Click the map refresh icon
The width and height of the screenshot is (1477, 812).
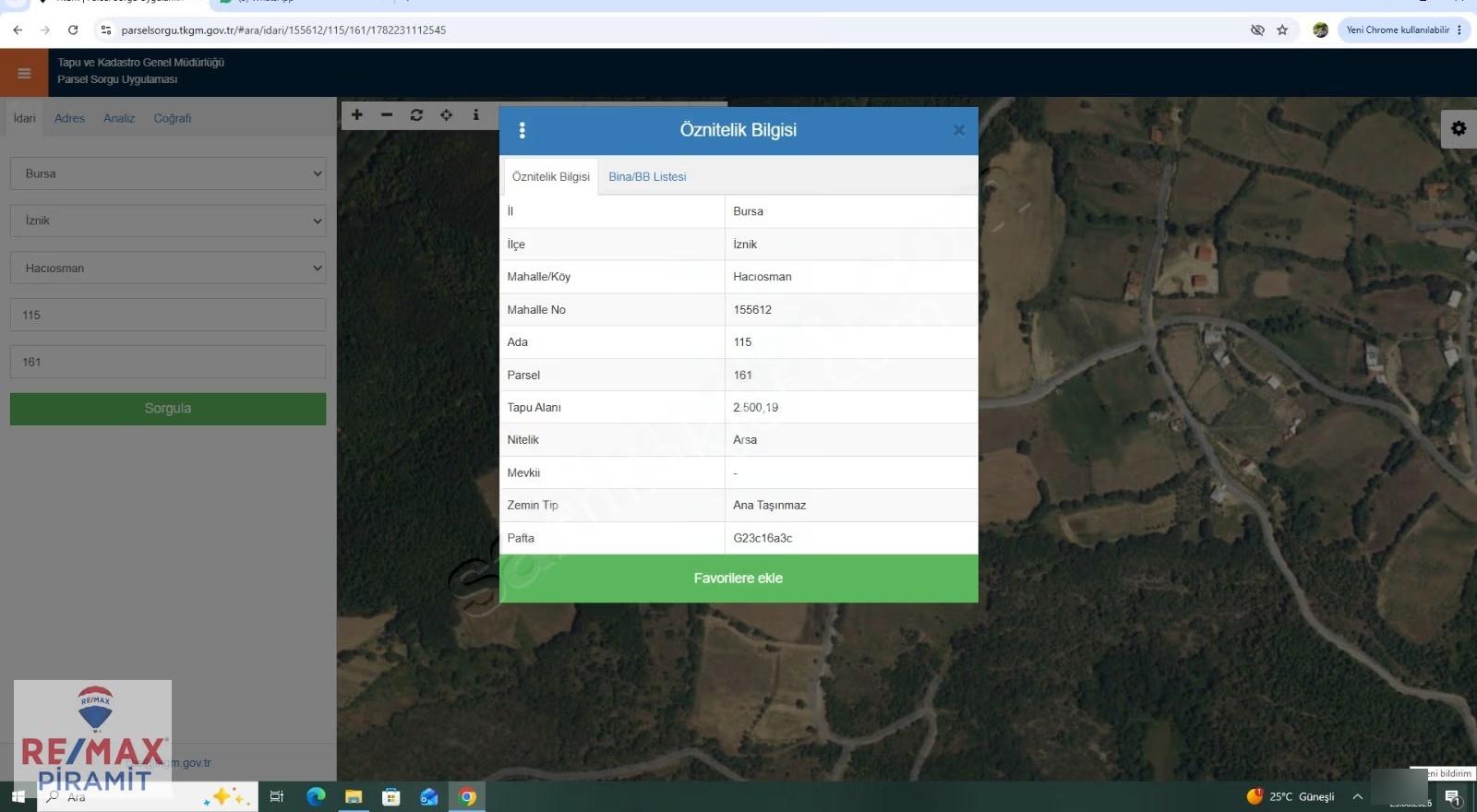coord(416,115)
